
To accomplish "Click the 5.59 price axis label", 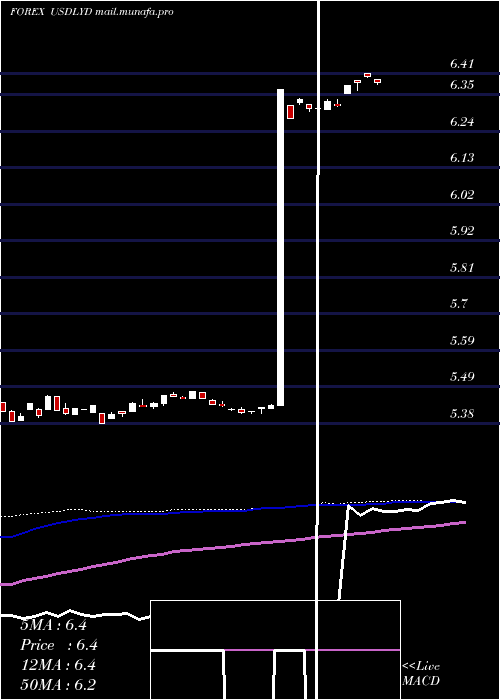I will tap(462, 340).
